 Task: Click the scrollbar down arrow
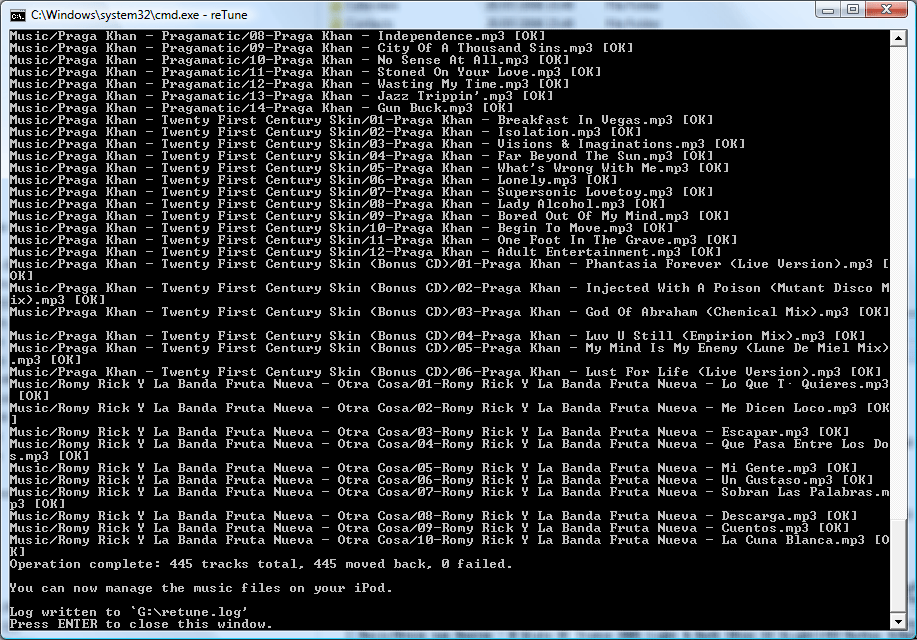(898, 621)
